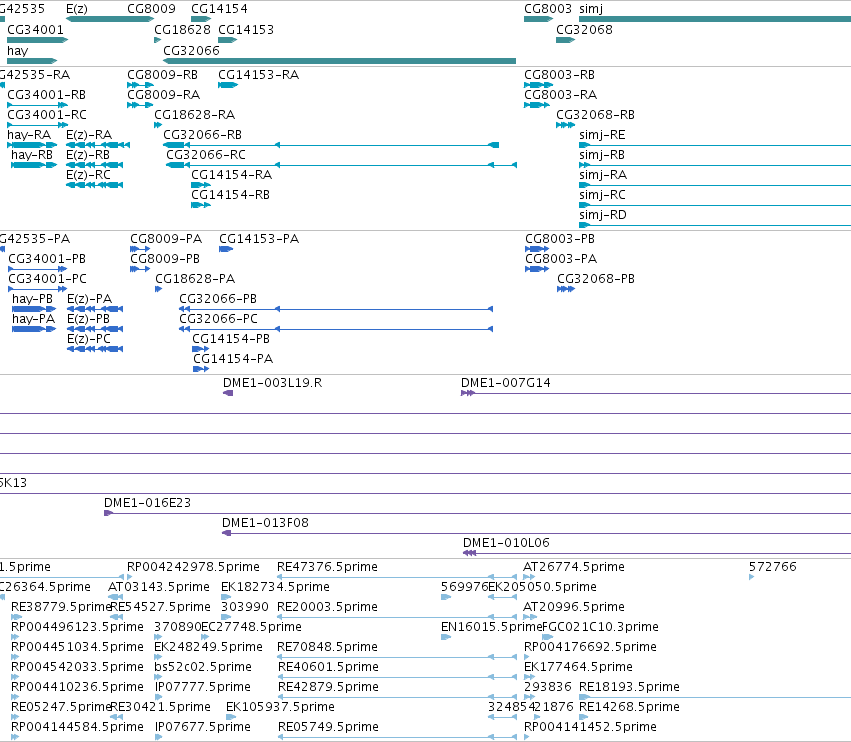Viewport: 851px width, 742px height.
Task: Click EST RE20003.5prime
Action: 327,607
